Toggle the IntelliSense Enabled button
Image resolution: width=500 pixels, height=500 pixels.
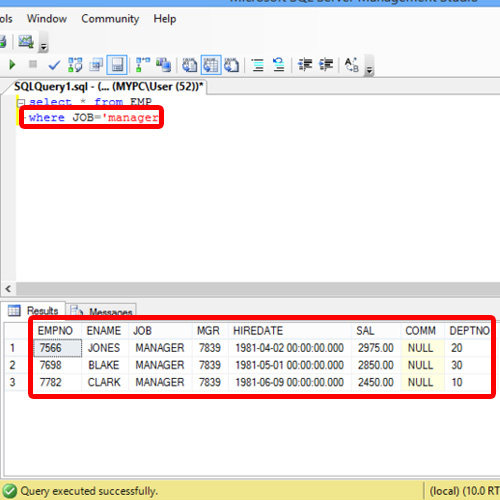(117, 65)
